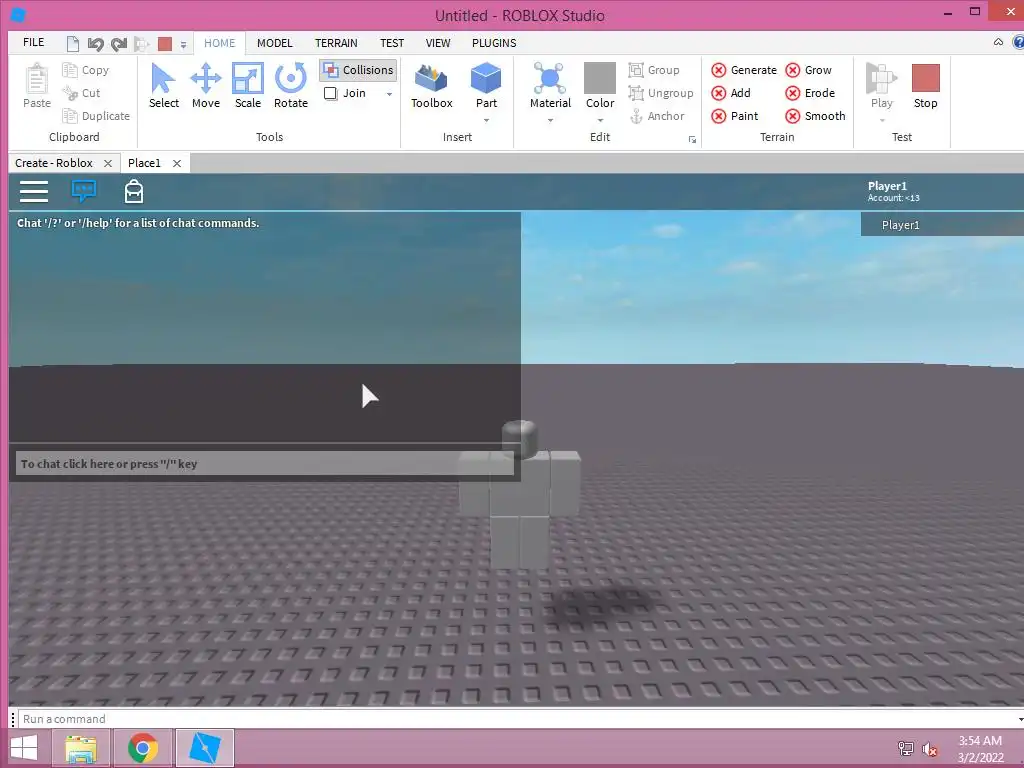Open File Explorer from taskbar
This screenshot has height=768, width=1024.
(x=81, y=748)
